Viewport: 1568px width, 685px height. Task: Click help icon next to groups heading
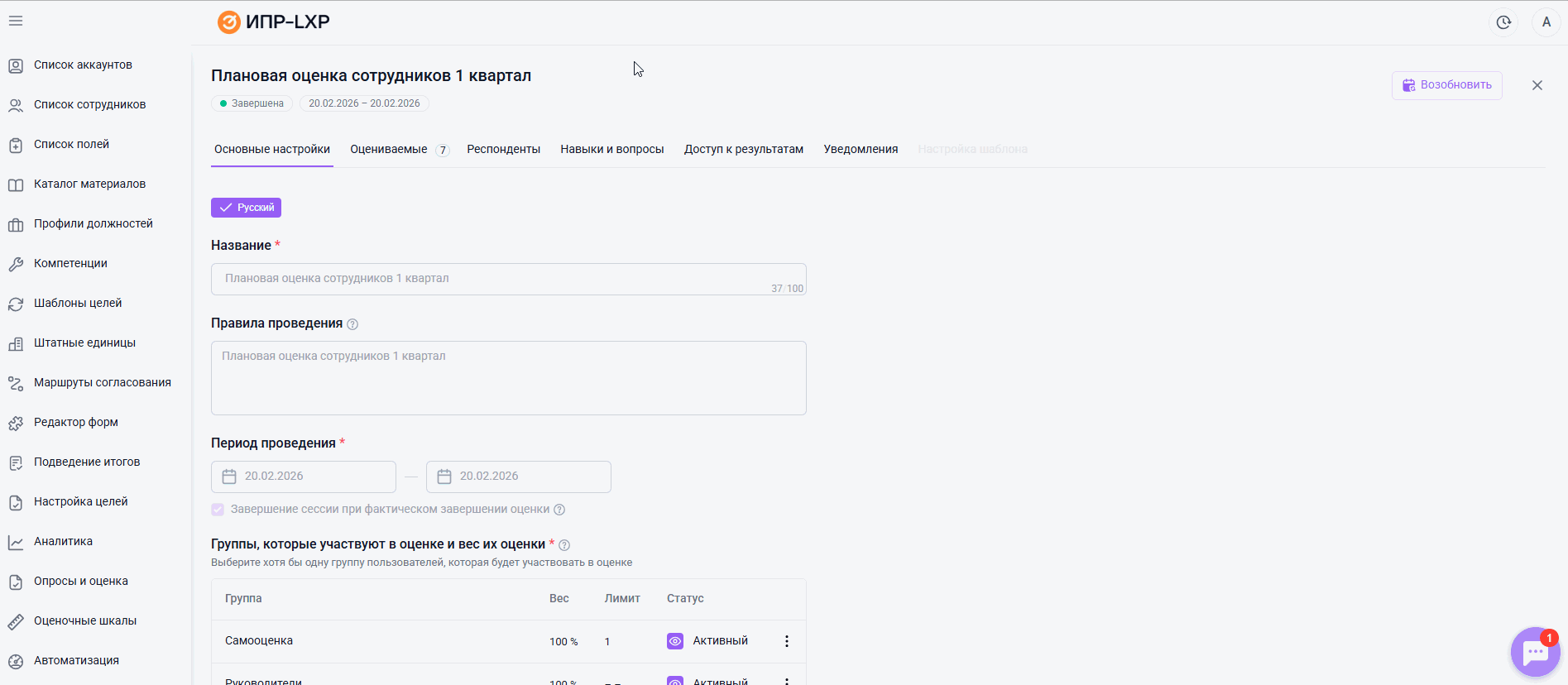[564, 545]
